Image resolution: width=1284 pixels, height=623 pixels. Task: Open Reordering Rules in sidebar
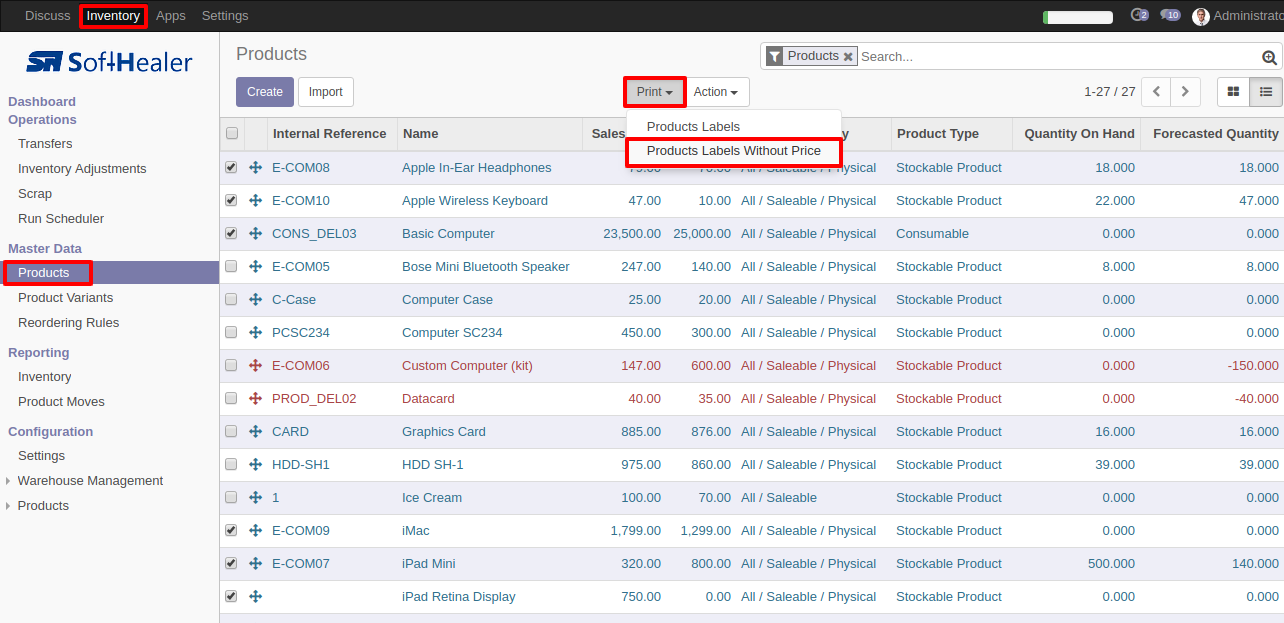(68, 323)
